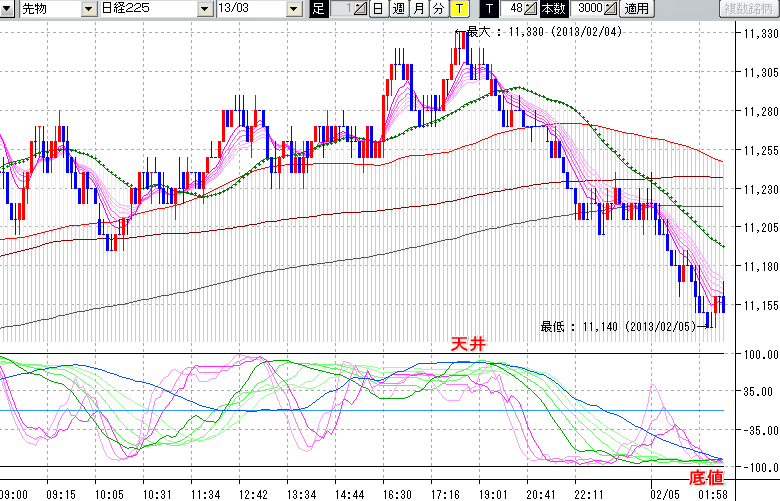Click the 3000 bar count input field

586,9
